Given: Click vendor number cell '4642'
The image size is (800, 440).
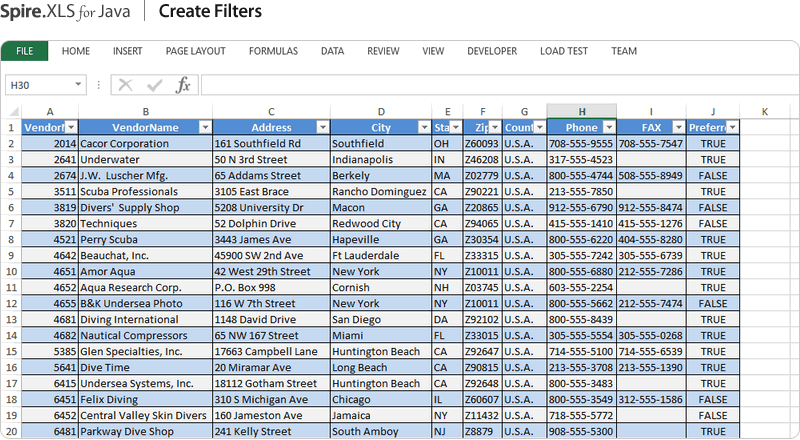Looking at the screenshot, I should point(49,255).
